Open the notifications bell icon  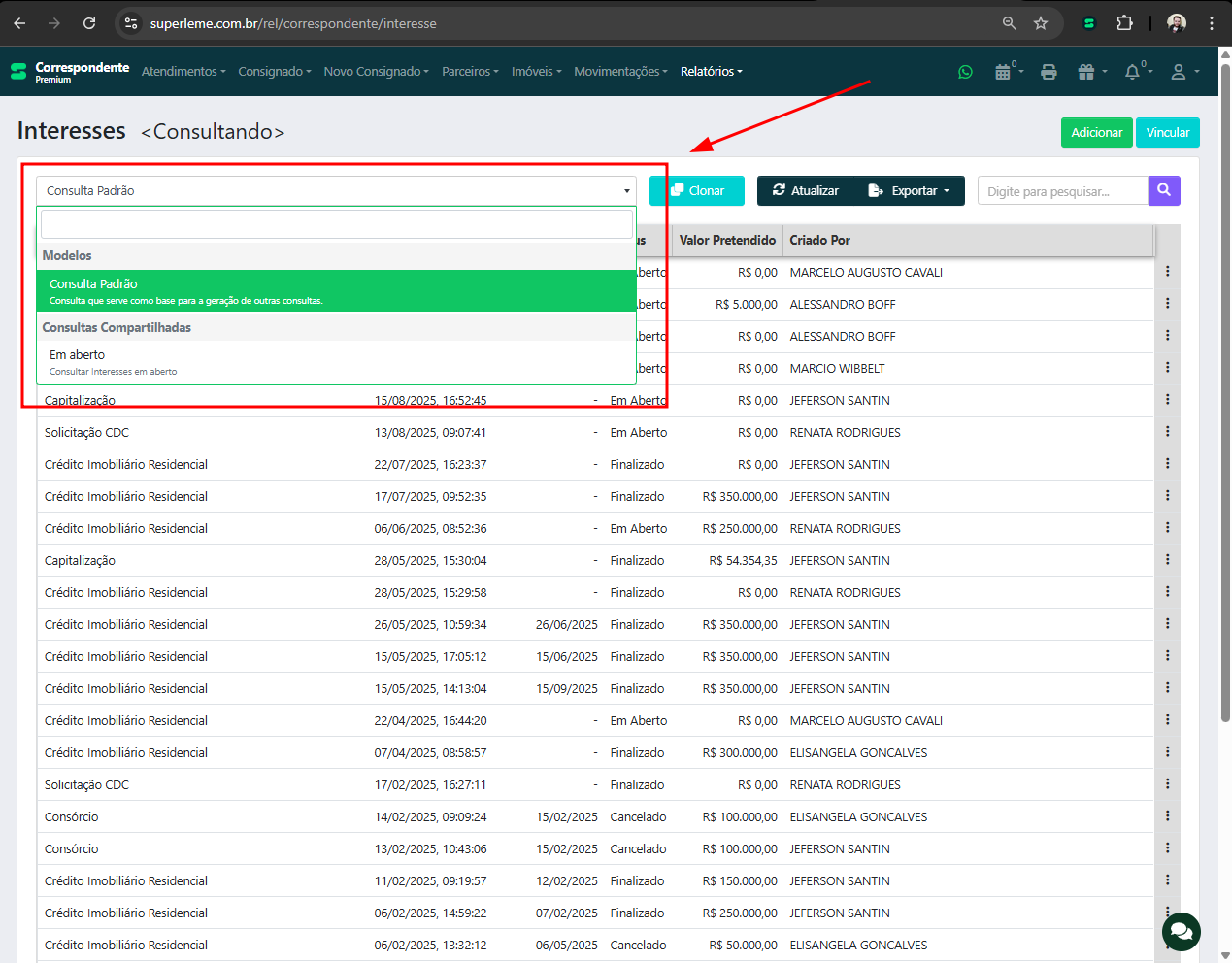1132,72
